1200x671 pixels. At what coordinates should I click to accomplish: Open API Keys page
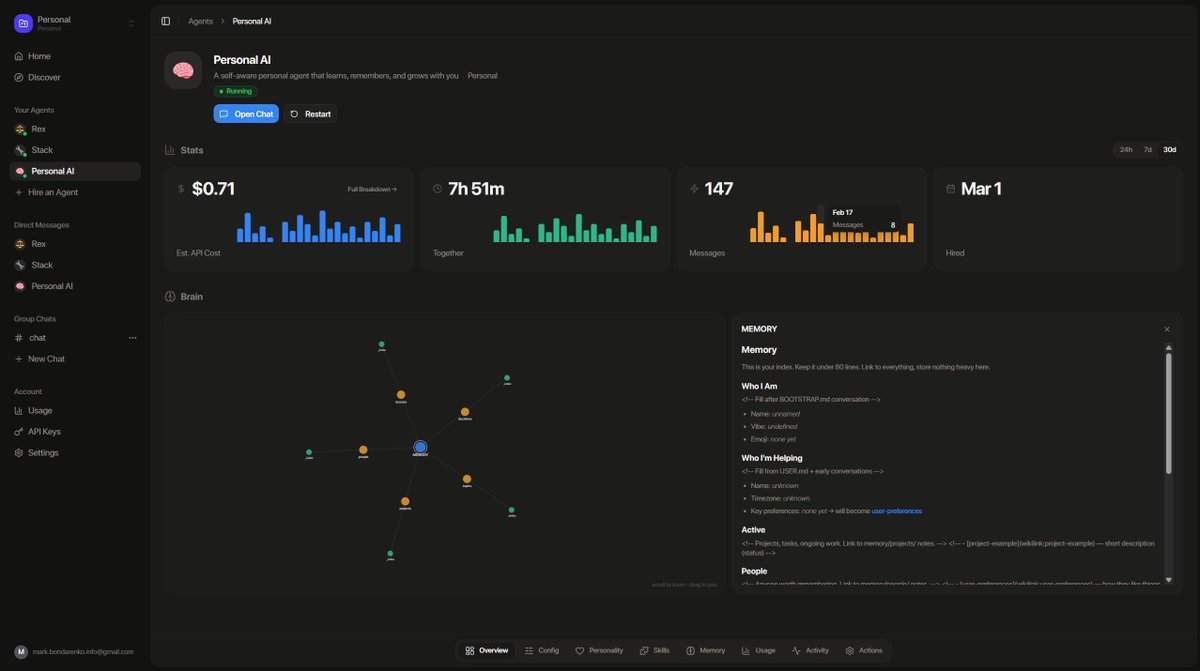(74, 432)
